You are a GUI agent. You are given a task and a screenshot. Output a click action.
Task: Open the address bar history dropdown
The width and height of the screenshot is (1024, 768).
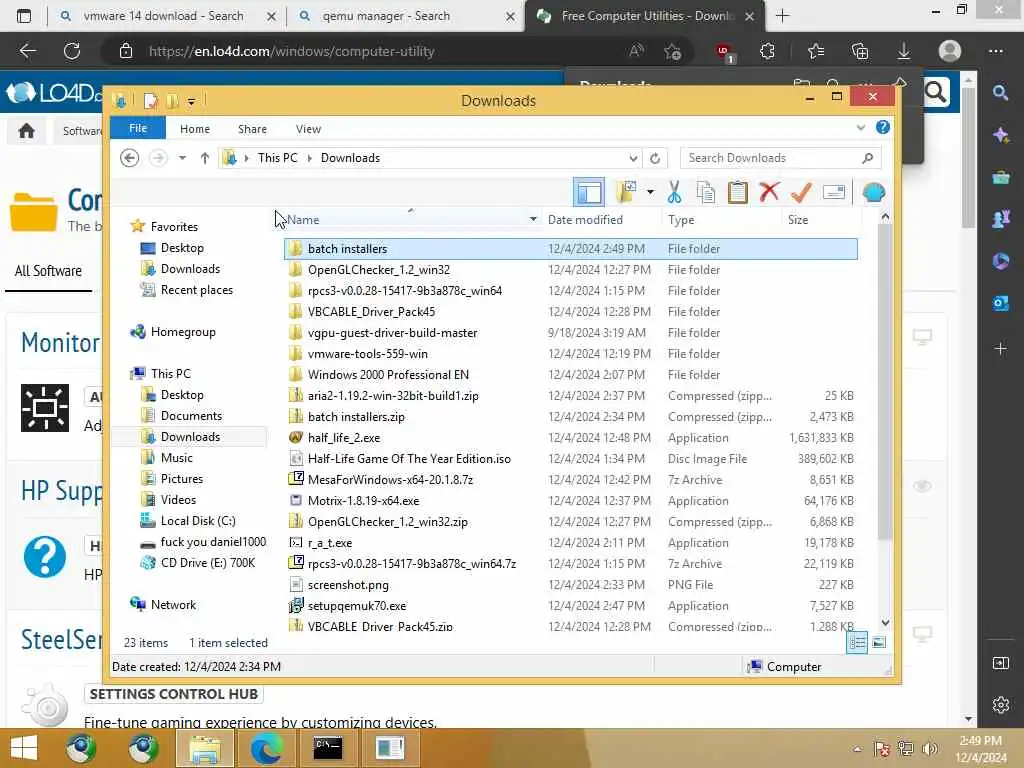click(633, 158)
